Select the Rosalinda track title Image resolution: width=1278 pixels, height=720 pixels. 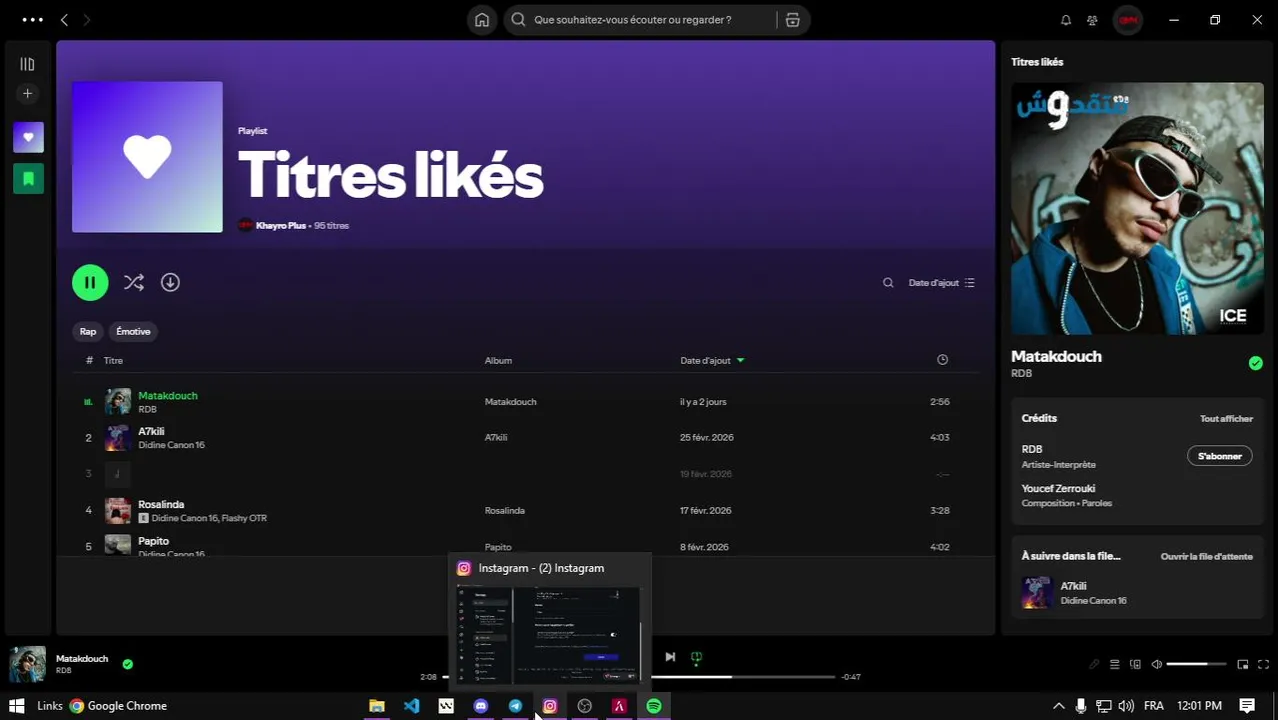point(161,505)
